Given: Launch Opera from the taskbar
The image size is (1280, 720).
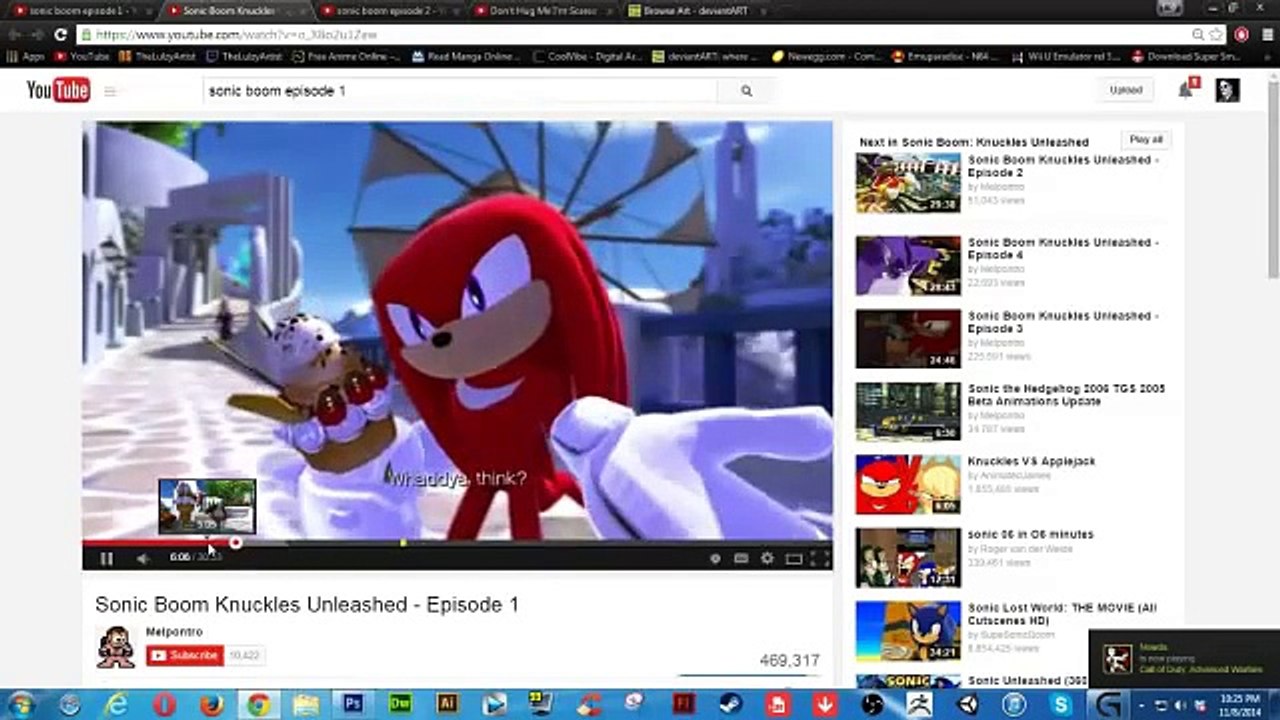Looking at the screenshot, I should 164,704.
